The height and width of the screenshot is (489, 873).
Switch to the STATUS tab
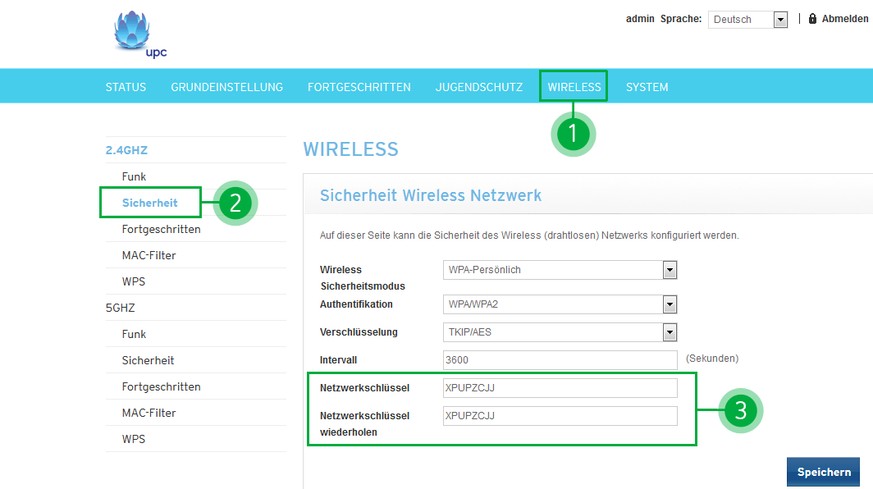click(x=126, y=87)
